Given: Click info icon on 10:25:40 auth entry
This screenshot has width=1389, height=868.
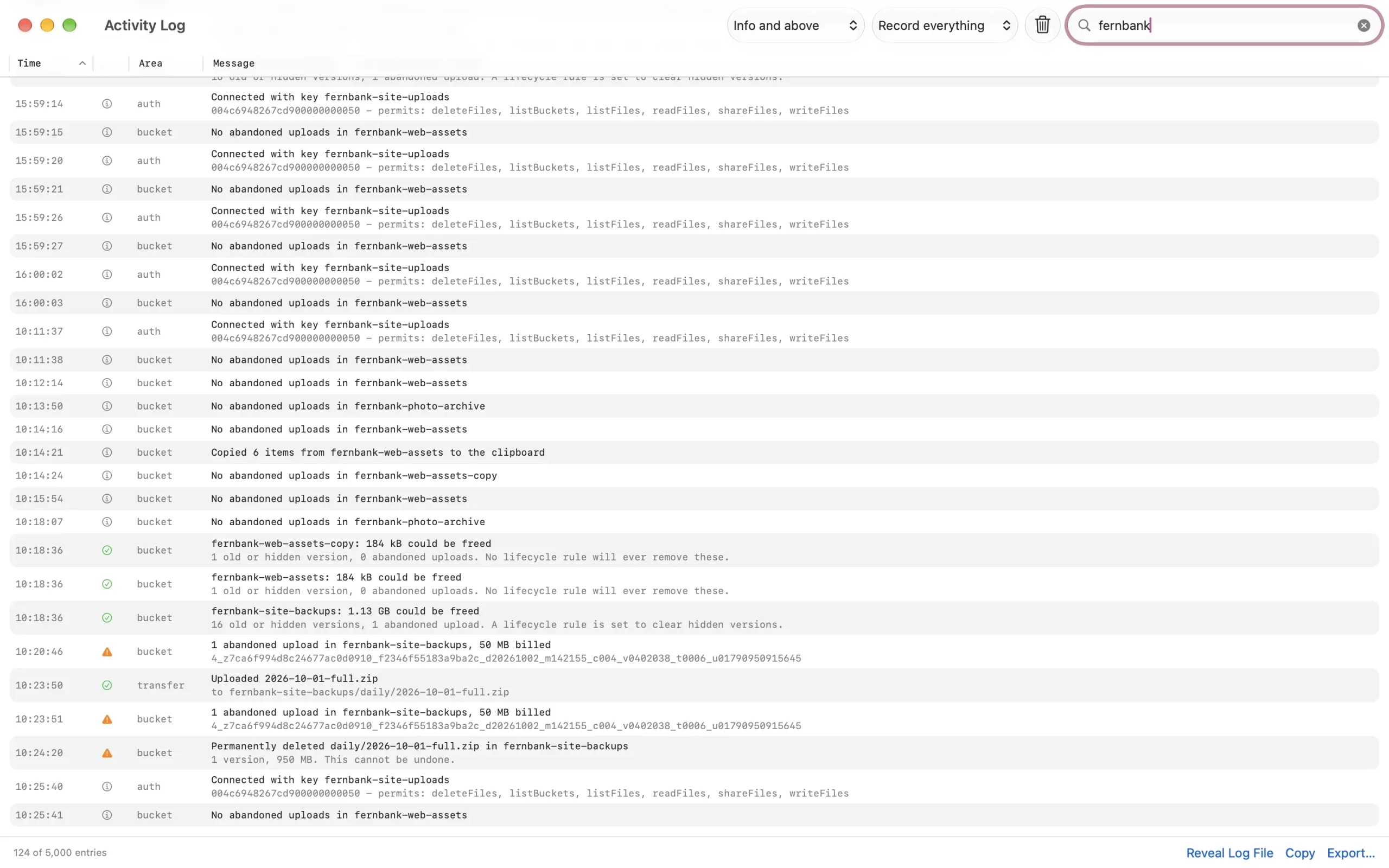Looking at the screenshot, I should coord(107,787).
